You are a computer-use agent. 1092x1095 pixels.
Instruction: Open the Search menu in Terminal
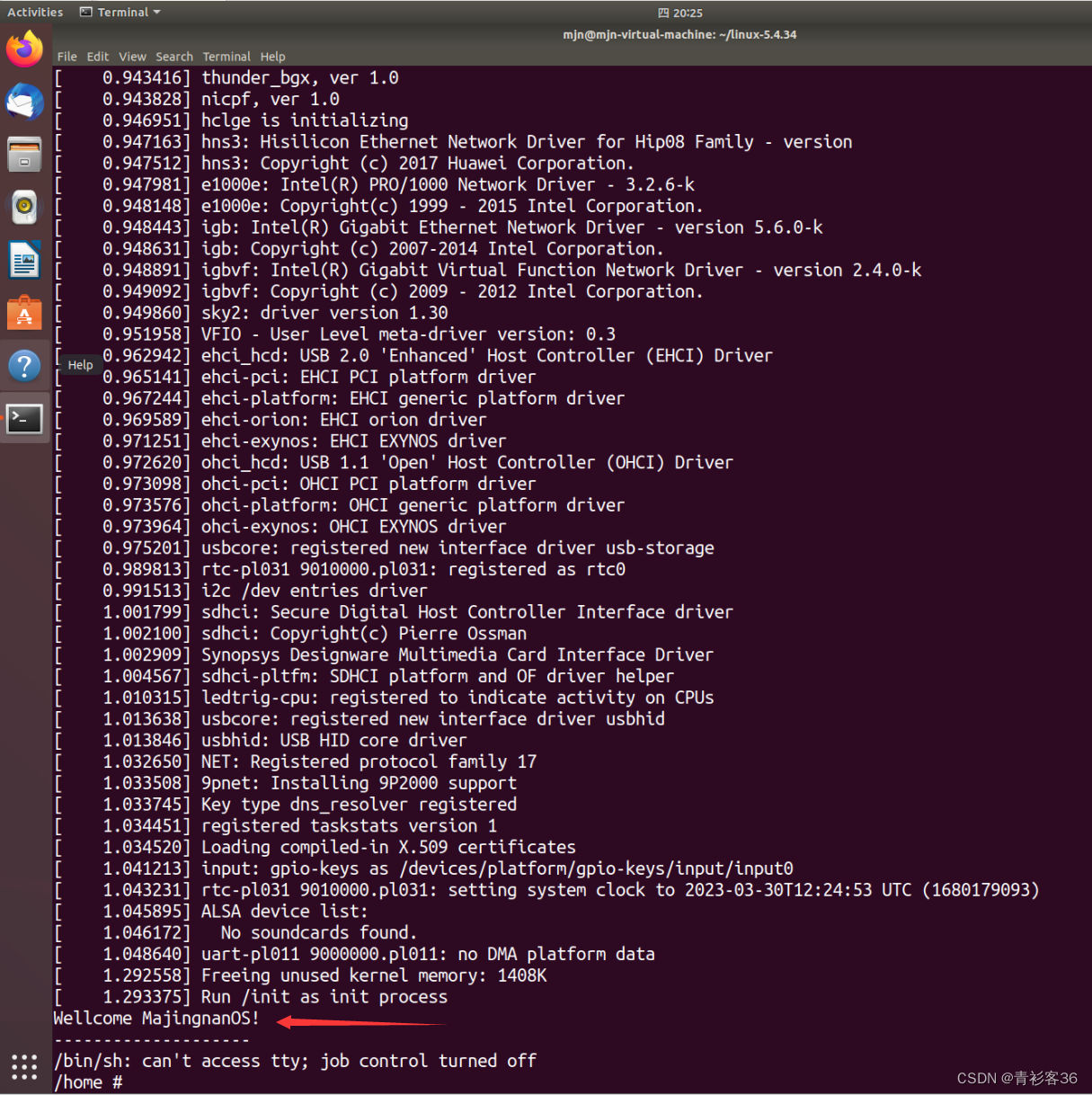pos(173,57)
